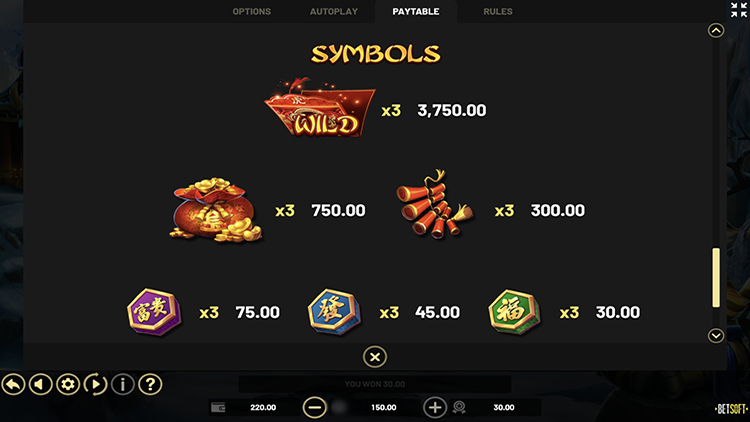Move paytable down with chevron down
The image size is (750, 422).
click(716, 336)
